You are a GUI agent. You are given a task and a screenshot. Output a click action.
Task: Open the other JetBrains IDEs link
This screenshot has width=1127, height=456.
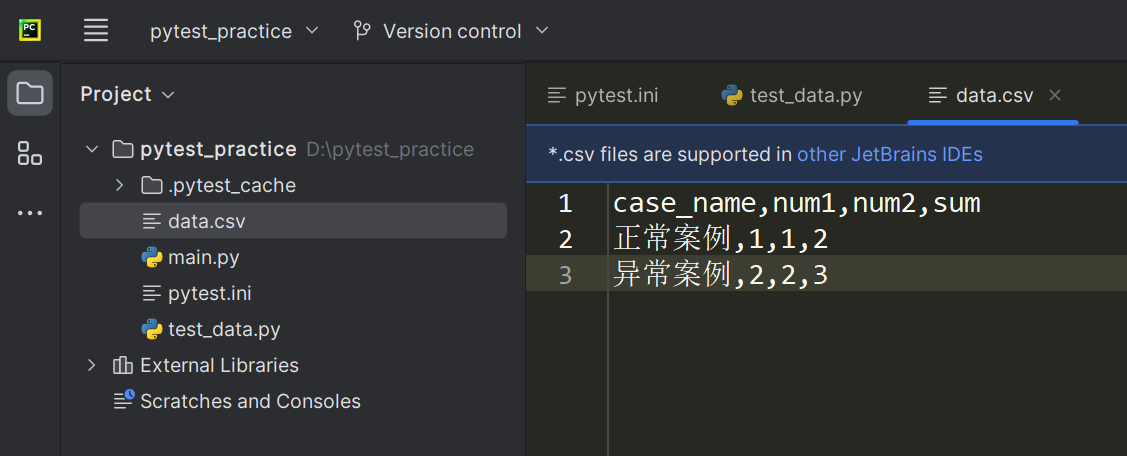tap(889, 155)
